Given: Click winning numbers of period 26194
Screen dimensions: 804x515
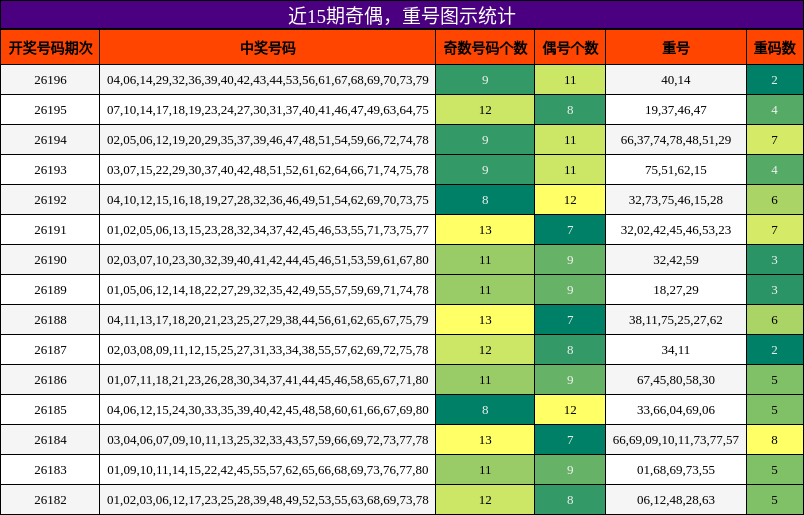Looking at the screenshot, I should click(268, 140).
